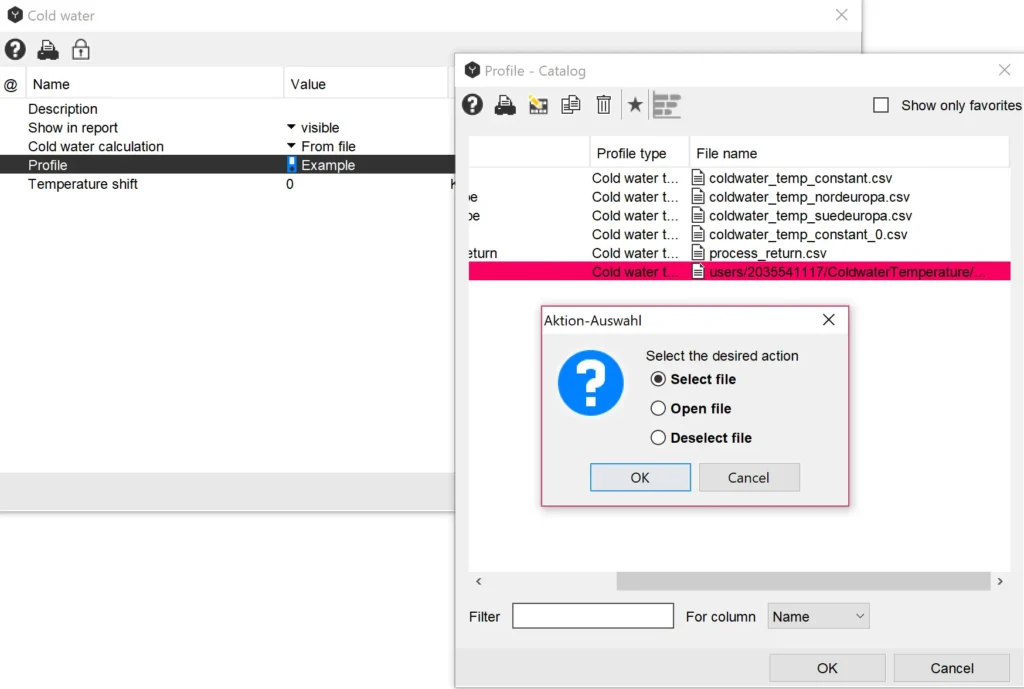Image resolution: width=1024 pixels, height=689 pixels.
Task: Click the horizontal scrollbar in catalog list
Action: pyautogui.click(x=802, y=581)
